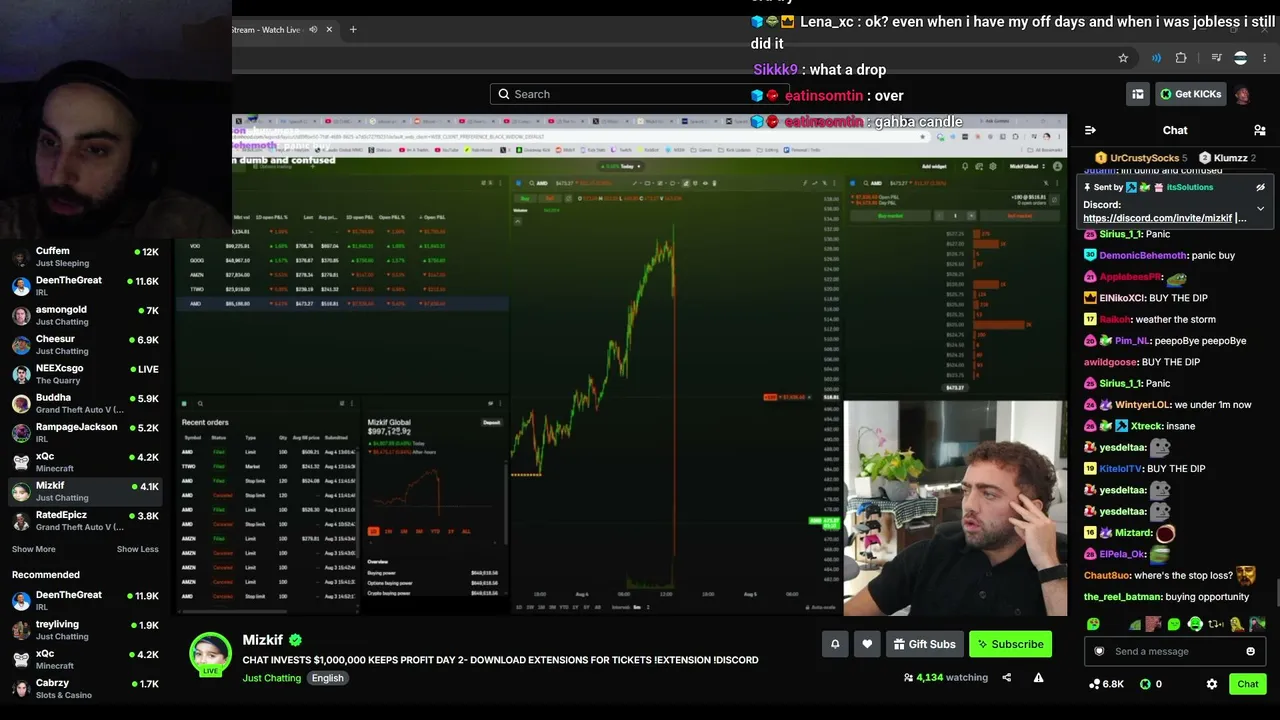This screenshot has height=720, width=1280.
Task: Send message with the Chat button
Action: click(1248, 684)
